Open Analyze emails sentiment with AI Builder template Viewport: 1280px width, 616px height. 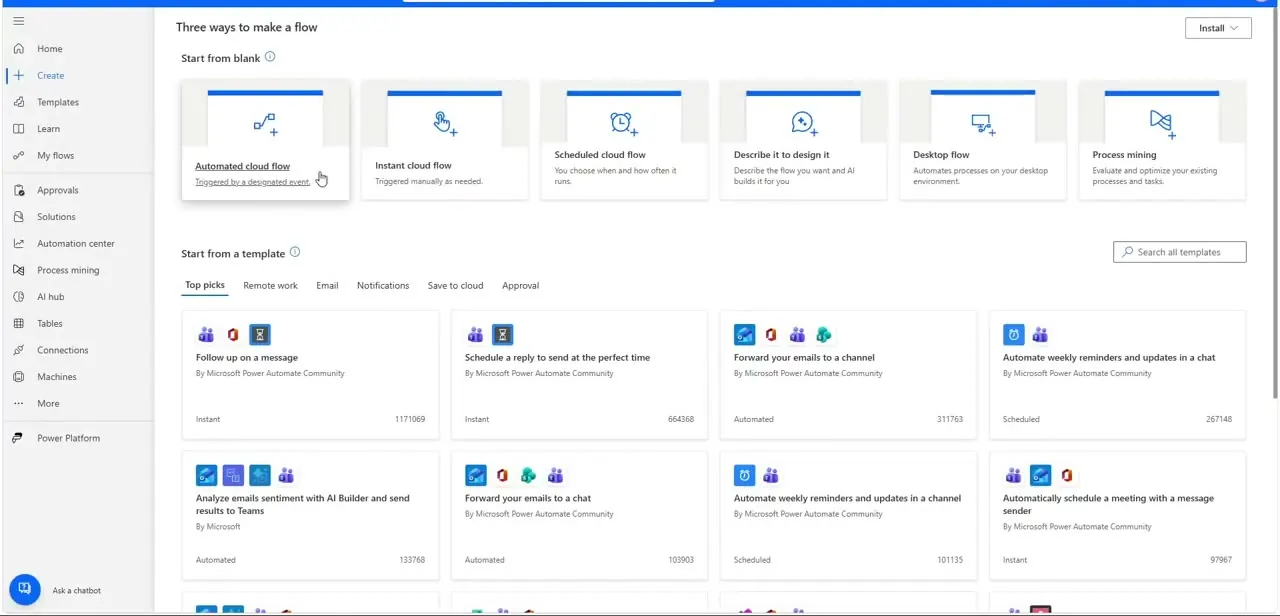[310, 515]
